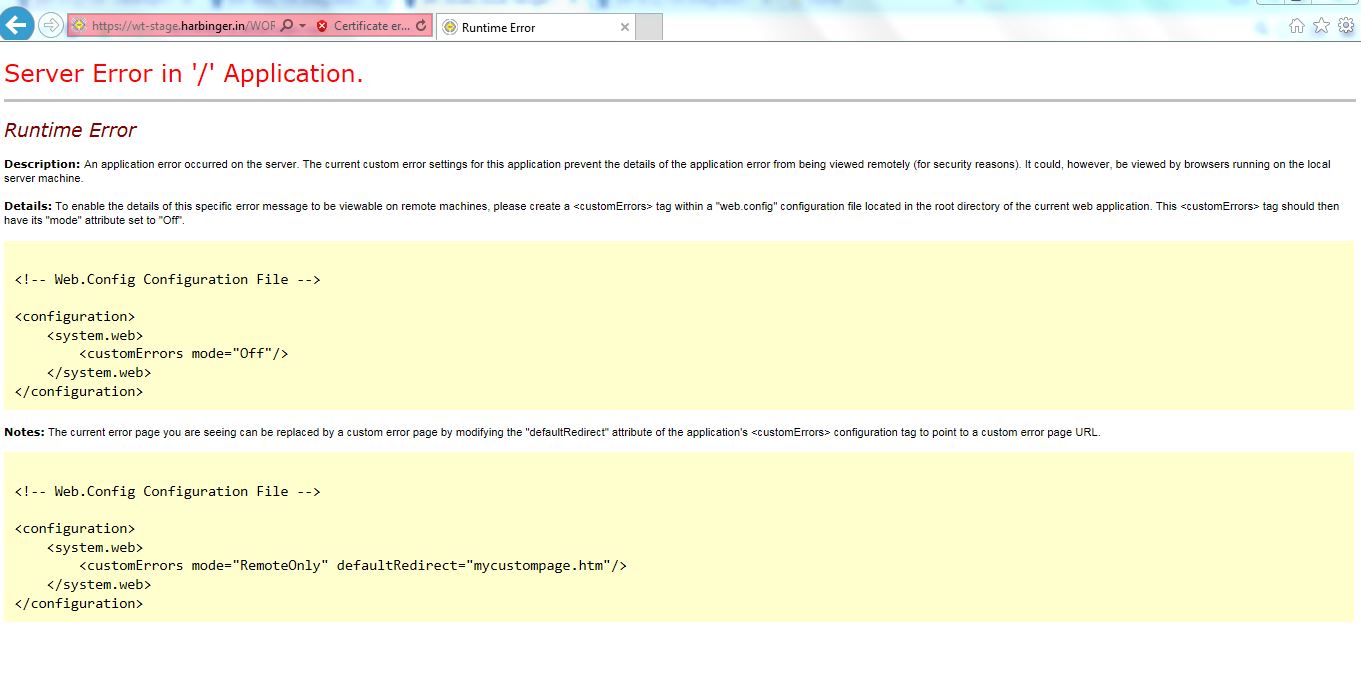Click the customErrors mode="Off" code line
This screenshot has width=1361, height=692.
click(184, 353)
